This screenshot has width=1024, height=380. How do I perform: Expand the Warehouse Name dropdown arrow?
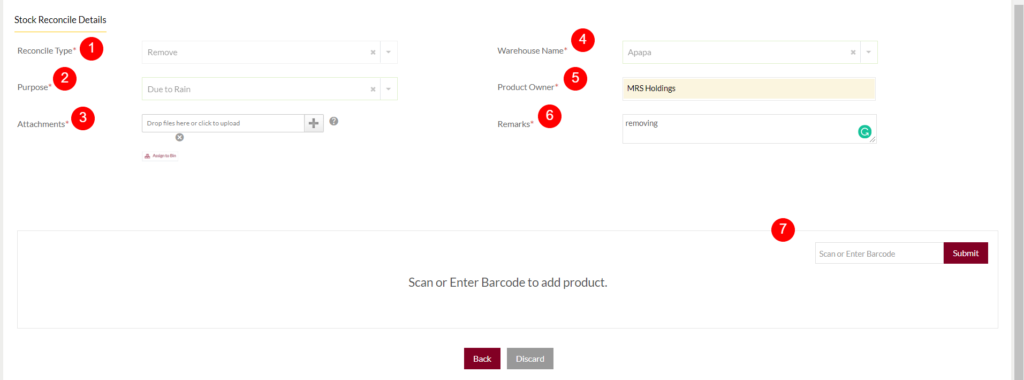[x=869, y=52]
